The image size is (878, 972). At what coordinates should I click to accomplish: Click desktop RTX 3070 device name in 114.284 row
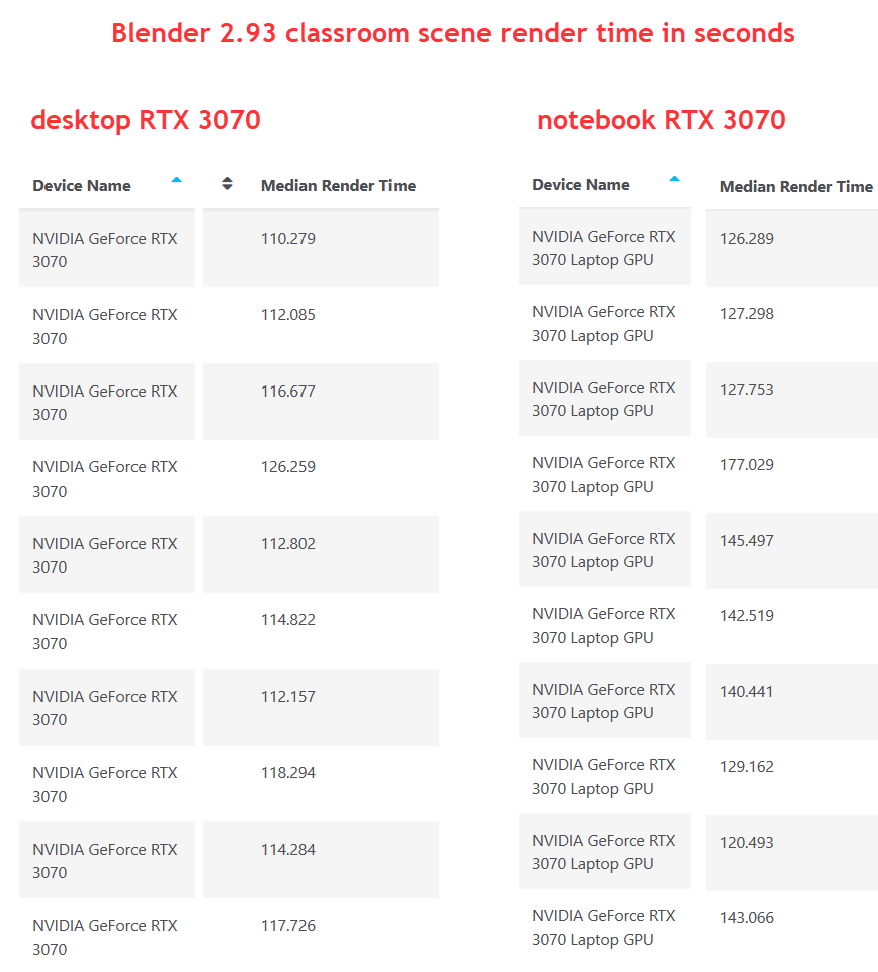coord(105,861)
